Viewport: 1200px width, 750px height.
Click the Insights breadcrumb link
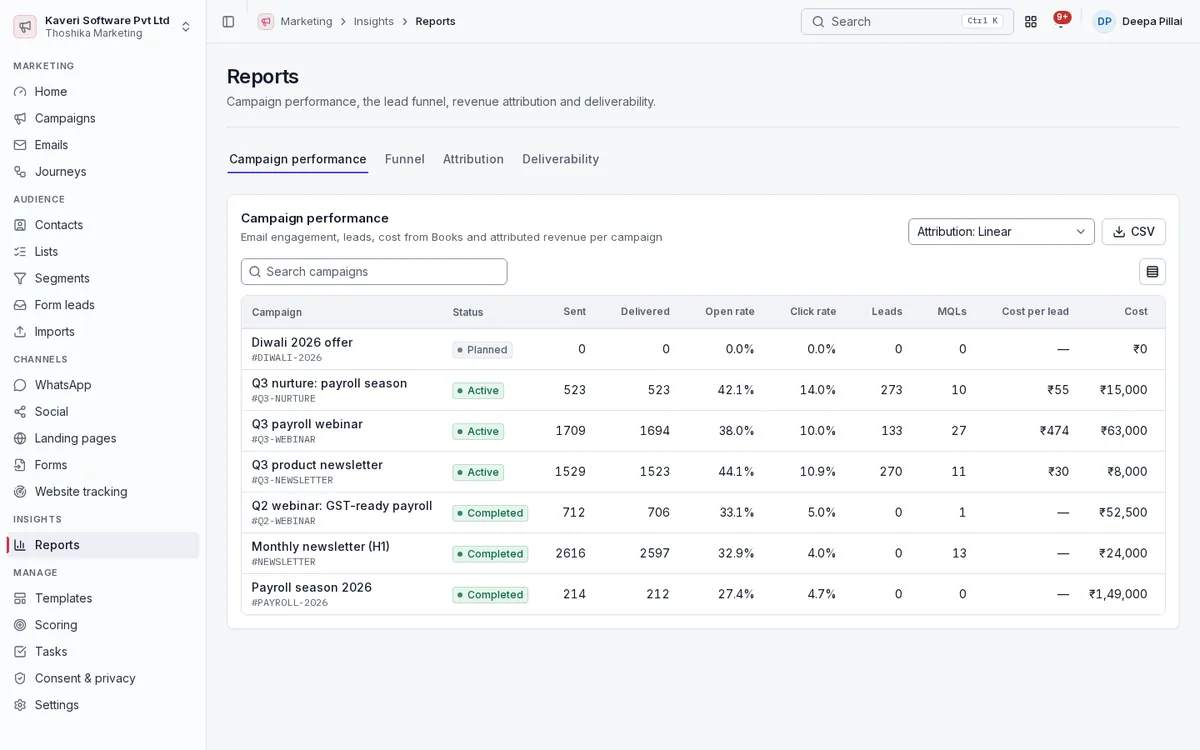click(x=374, y=21)
